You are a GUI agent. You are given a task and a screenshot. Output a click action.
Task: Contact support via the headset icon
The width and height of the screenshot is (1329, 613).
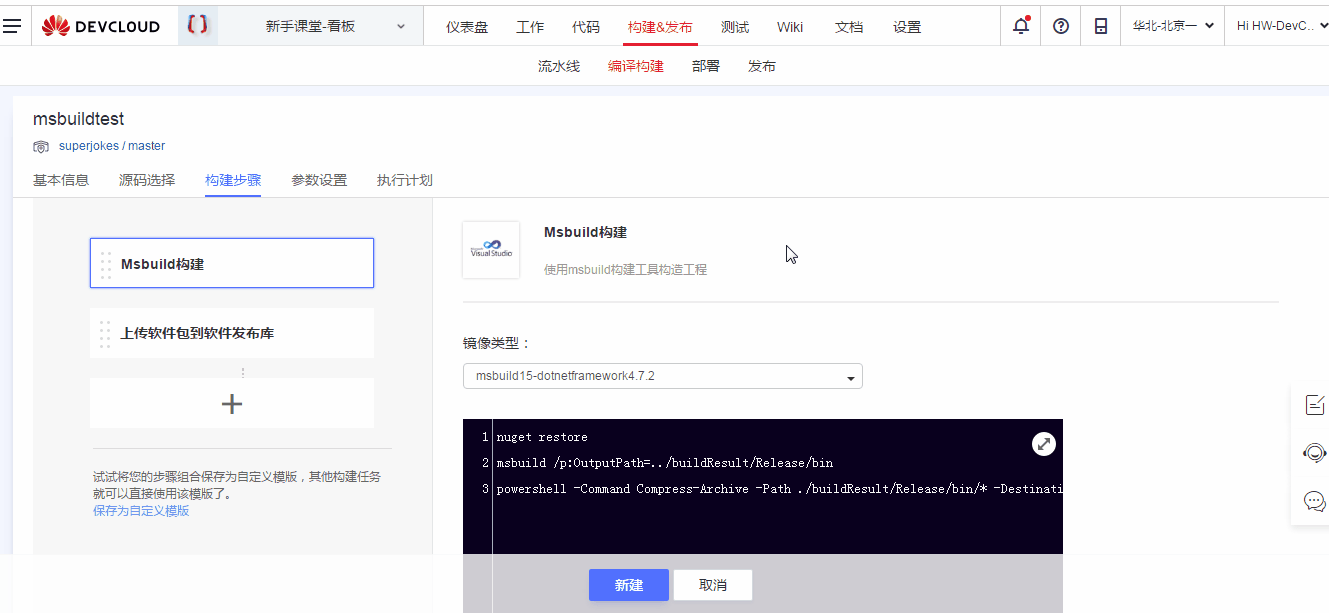[x=1313, y=453]
